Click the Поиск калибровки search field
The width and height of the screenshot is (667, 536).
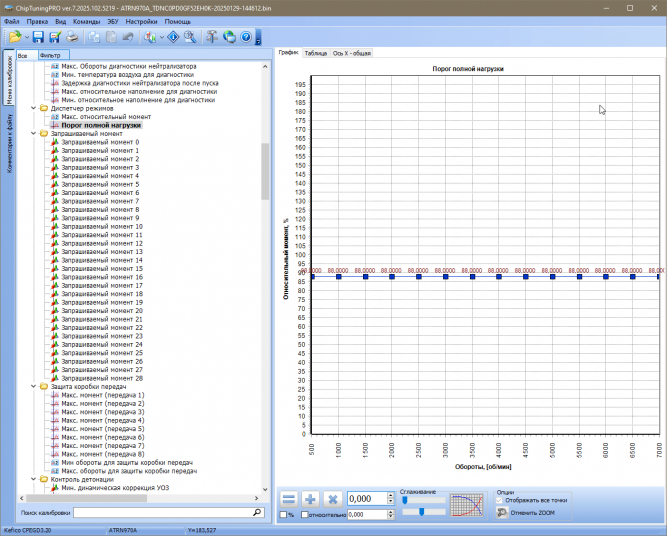pos(168,513)
